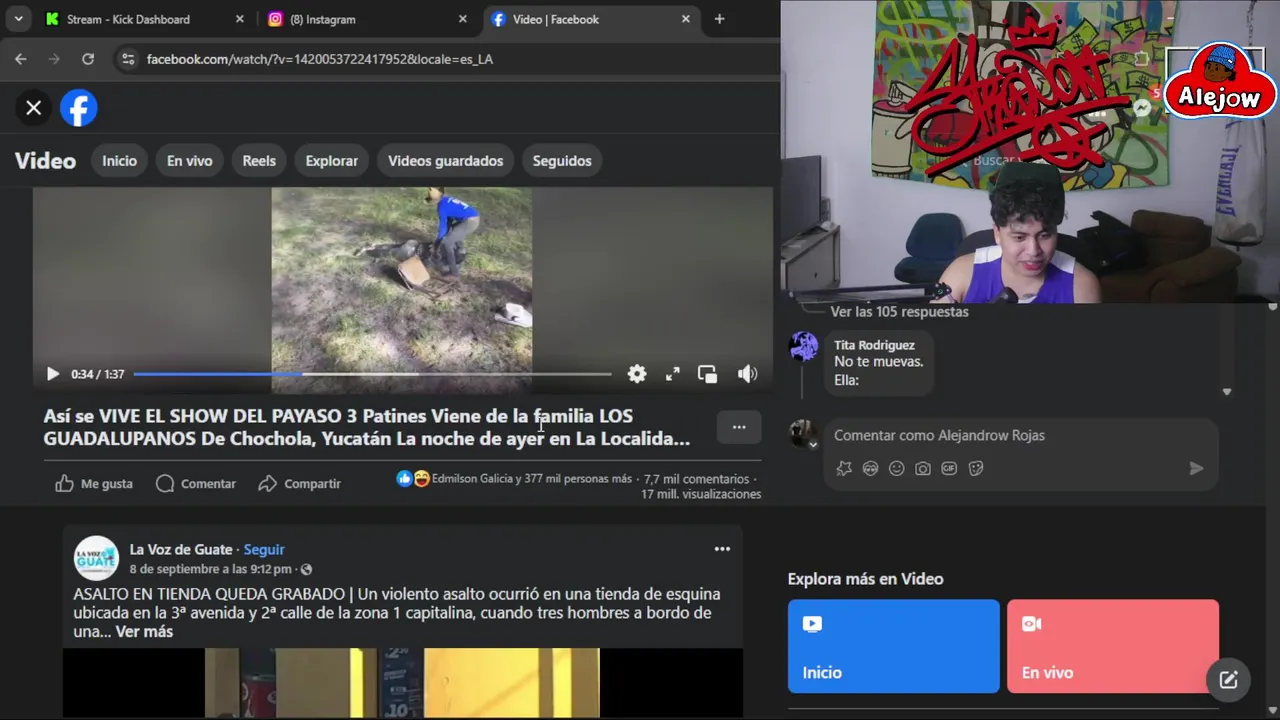Viewport: 1280px width, 720px height.
Task: Go forward in the browser
Action: (54, 59)
